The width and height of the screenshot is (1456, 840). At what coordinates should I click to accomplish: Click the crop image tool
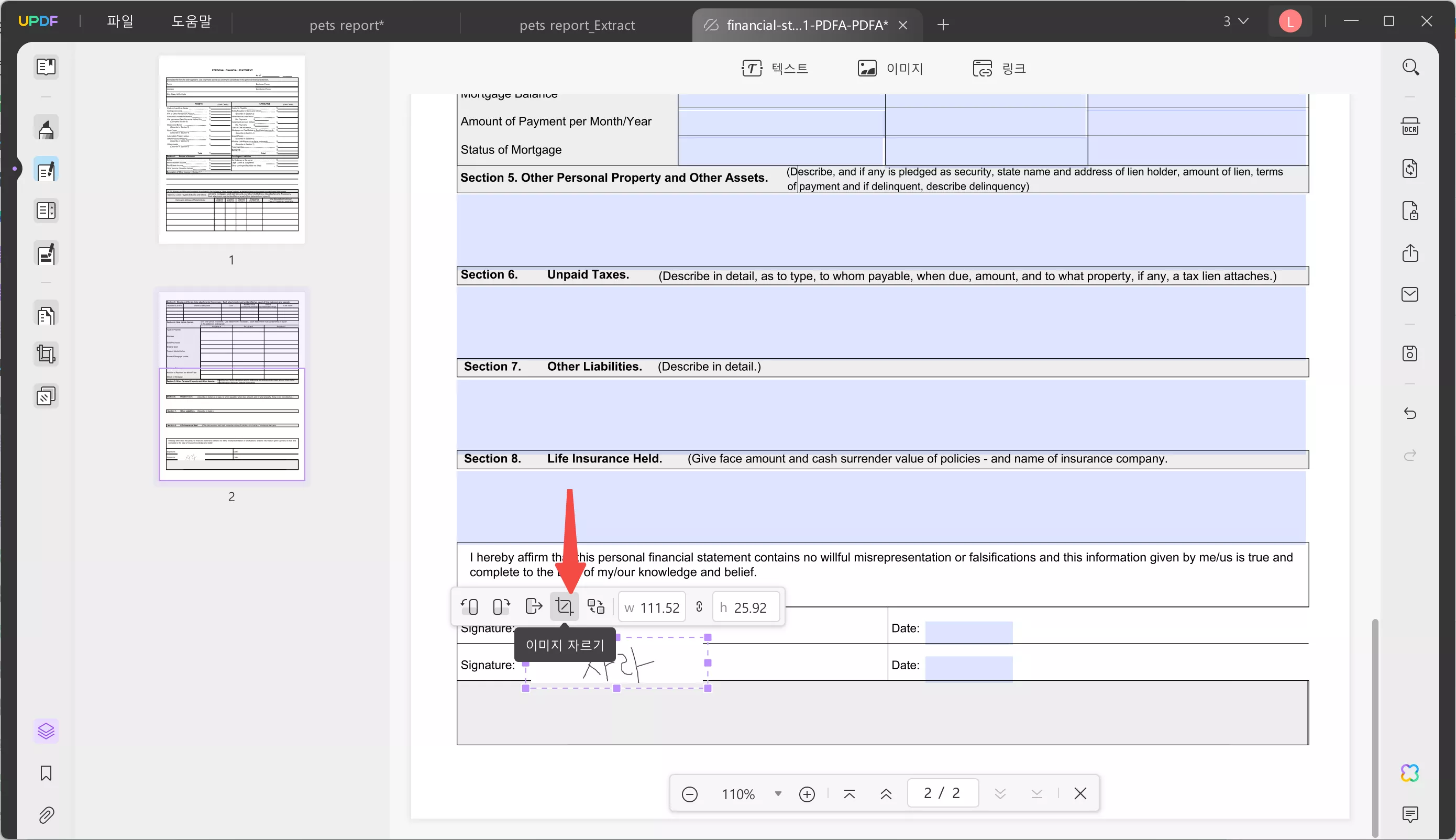[x=564, y=607]
